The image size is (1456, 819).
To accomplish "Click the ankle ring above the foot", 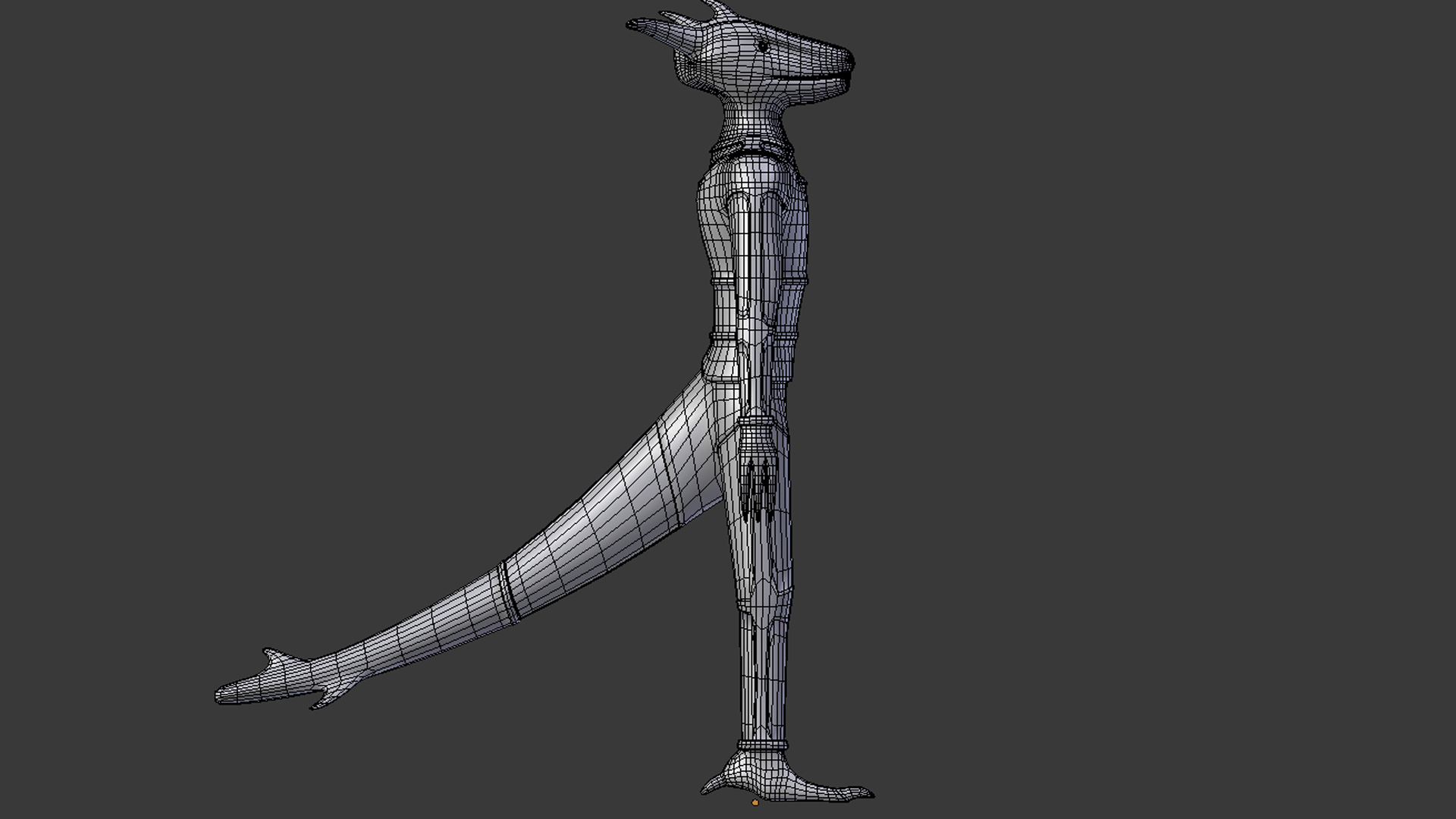I will (761, 746).
